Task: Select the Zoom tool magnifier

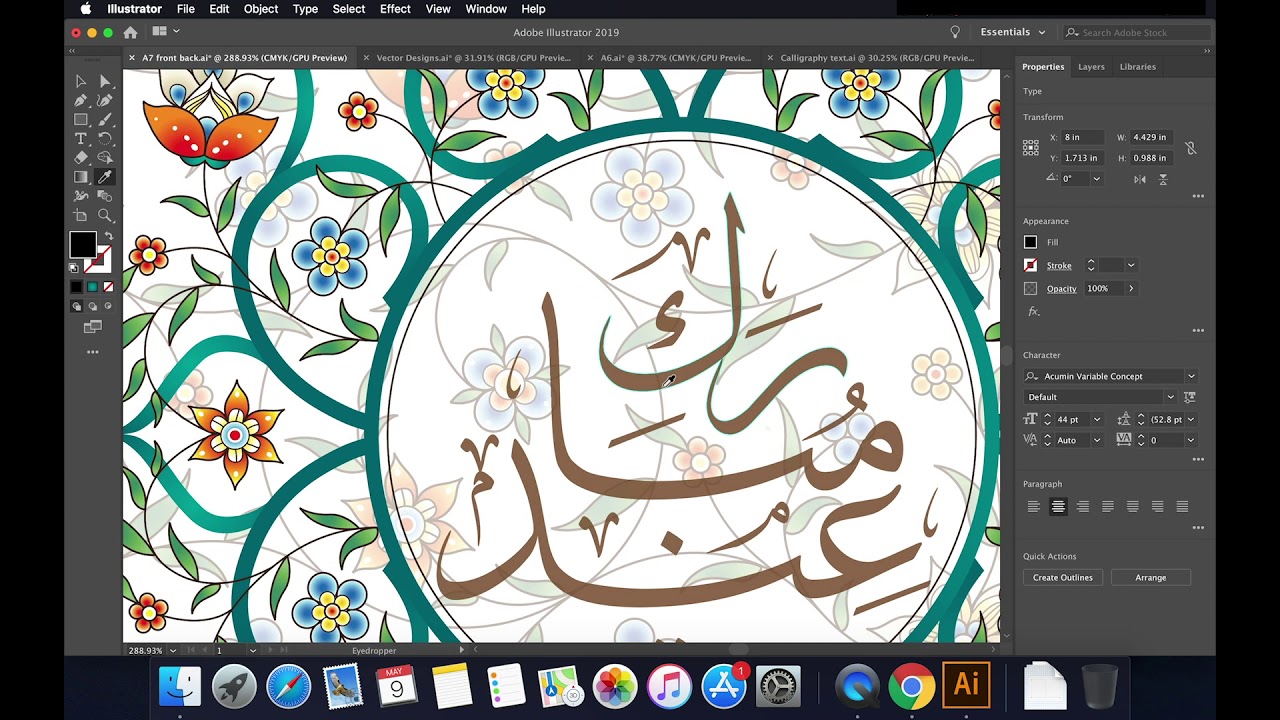Action: coord(105,215)
